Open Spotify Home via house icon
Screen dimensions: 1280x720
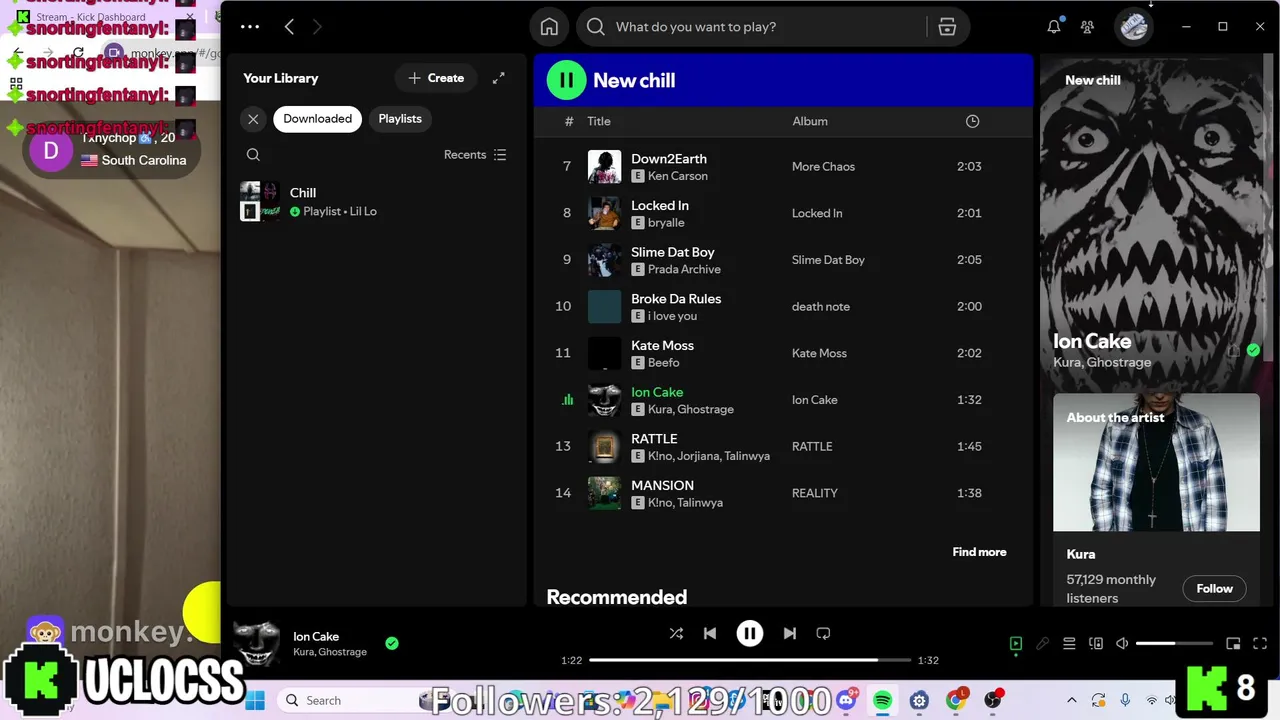(x=549, y=27)
